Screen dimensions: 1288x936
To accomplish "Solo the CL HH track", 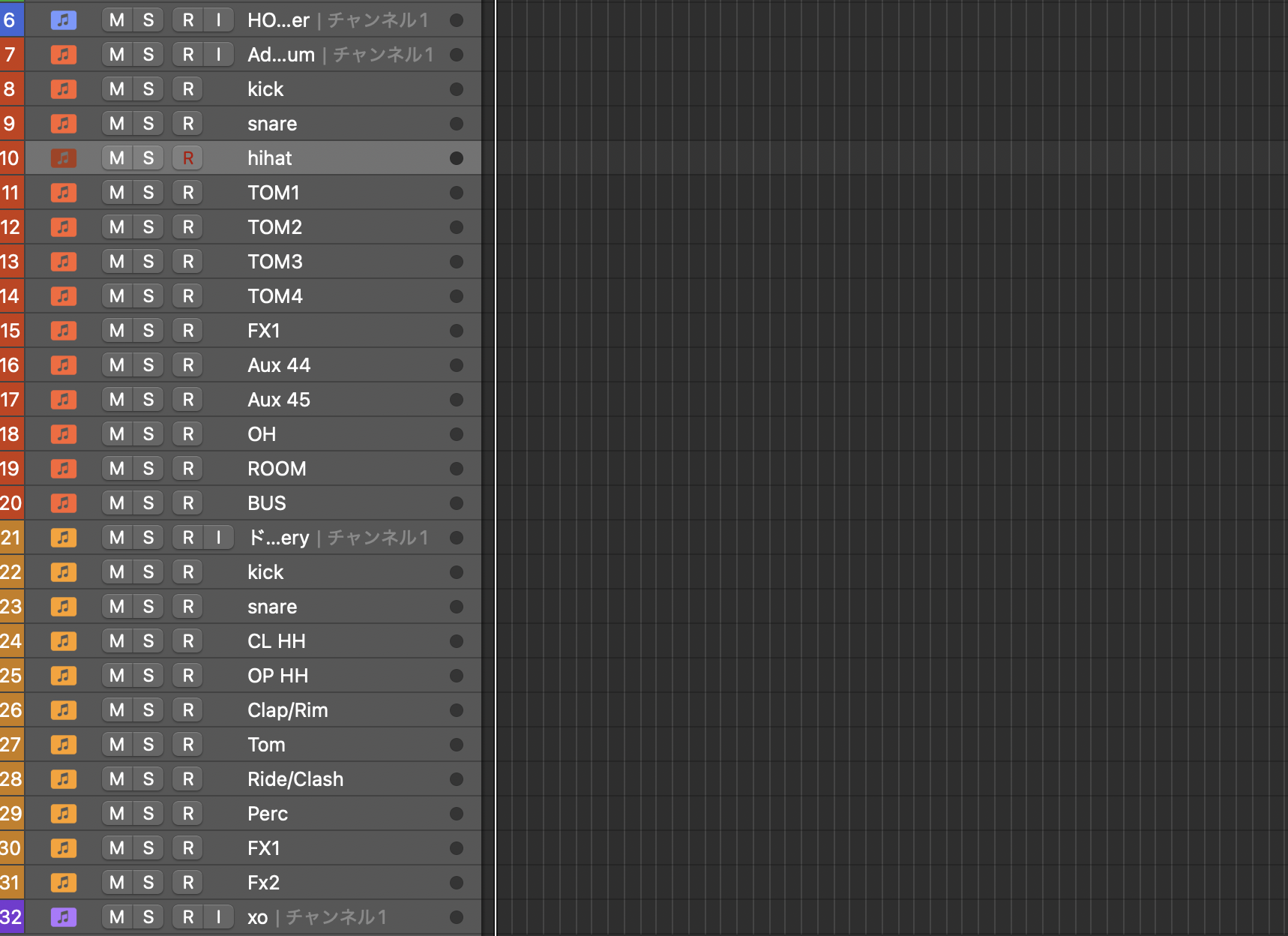I will pyautogui.click(x=148, y=641).
